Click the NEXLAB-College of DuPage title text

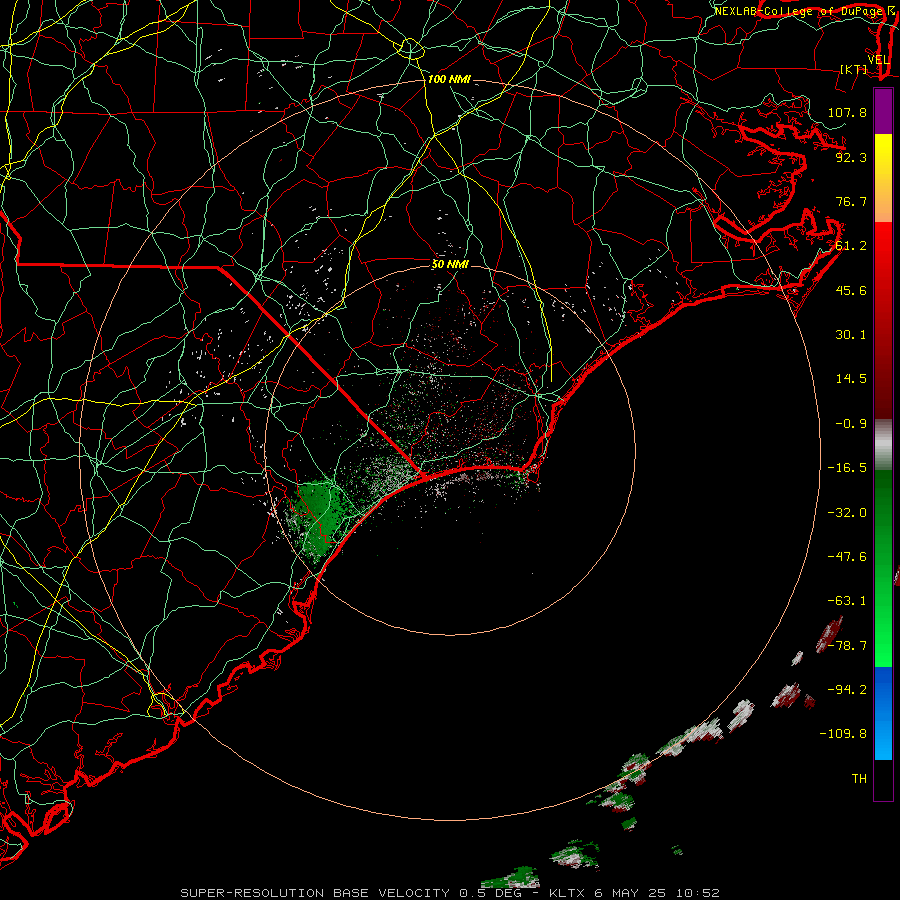pos(800,11)
